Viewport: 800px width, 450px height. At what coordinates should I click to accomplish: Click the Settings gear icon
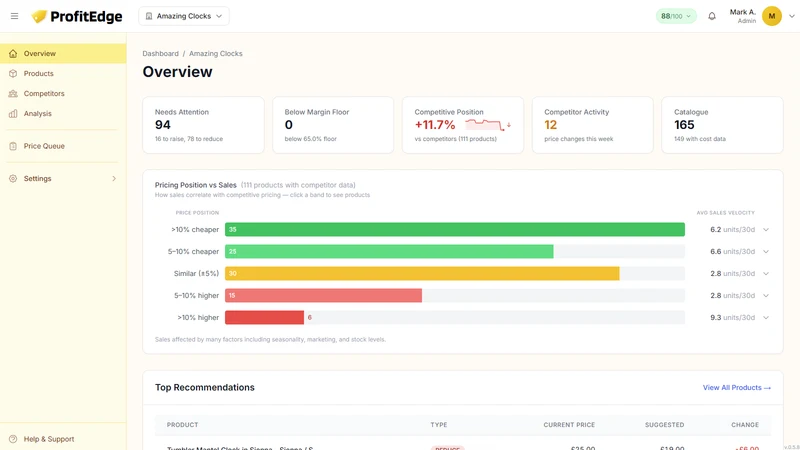point(13,179)
